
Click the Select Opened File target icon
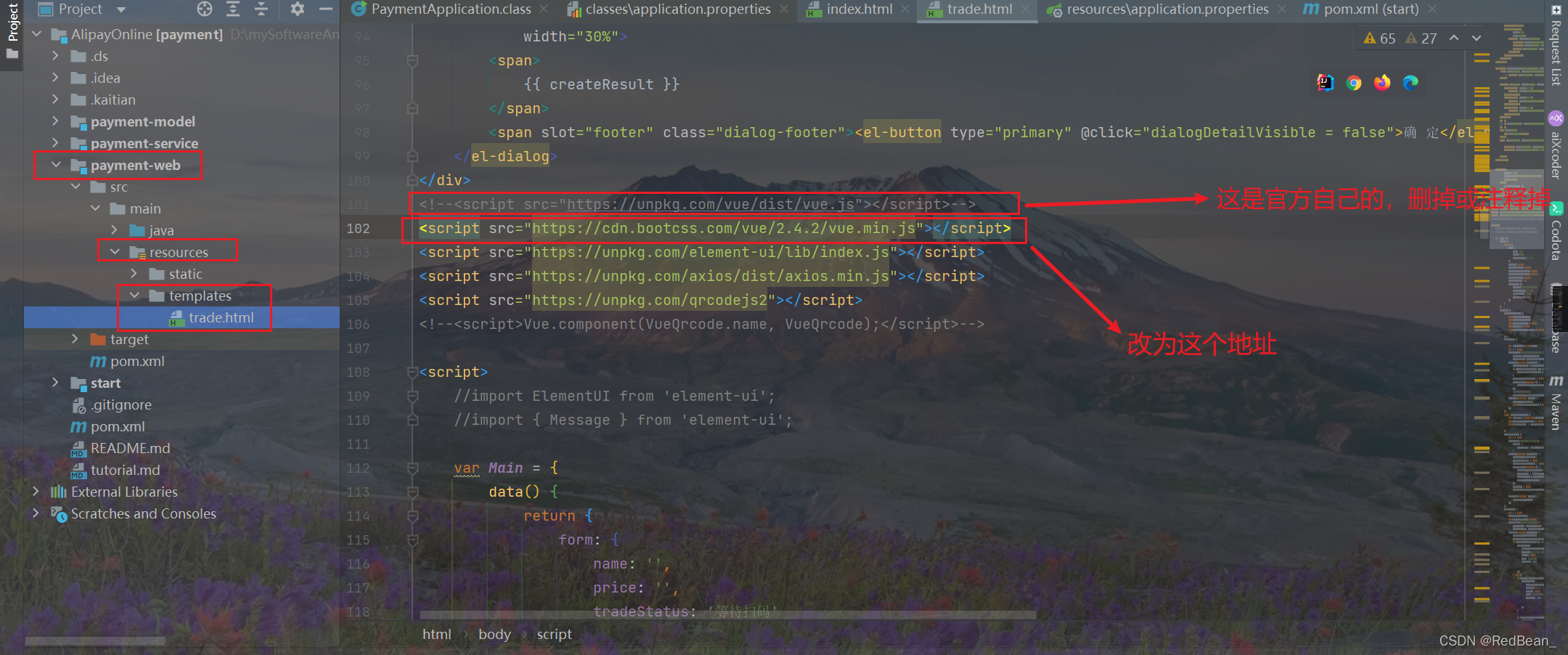coord(205,9)
